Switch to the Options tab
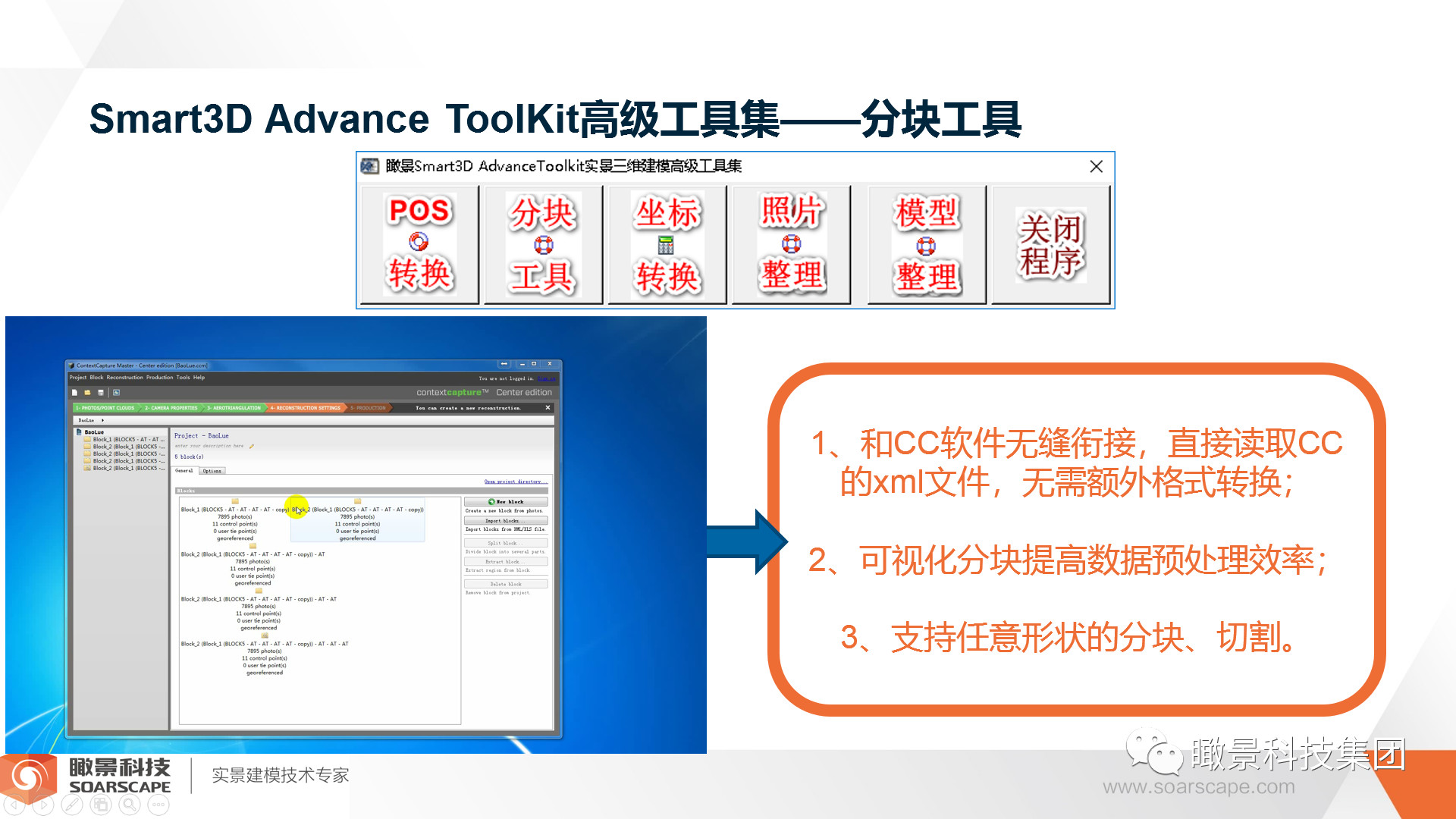The image size is (1456, 819). (212, 471)
